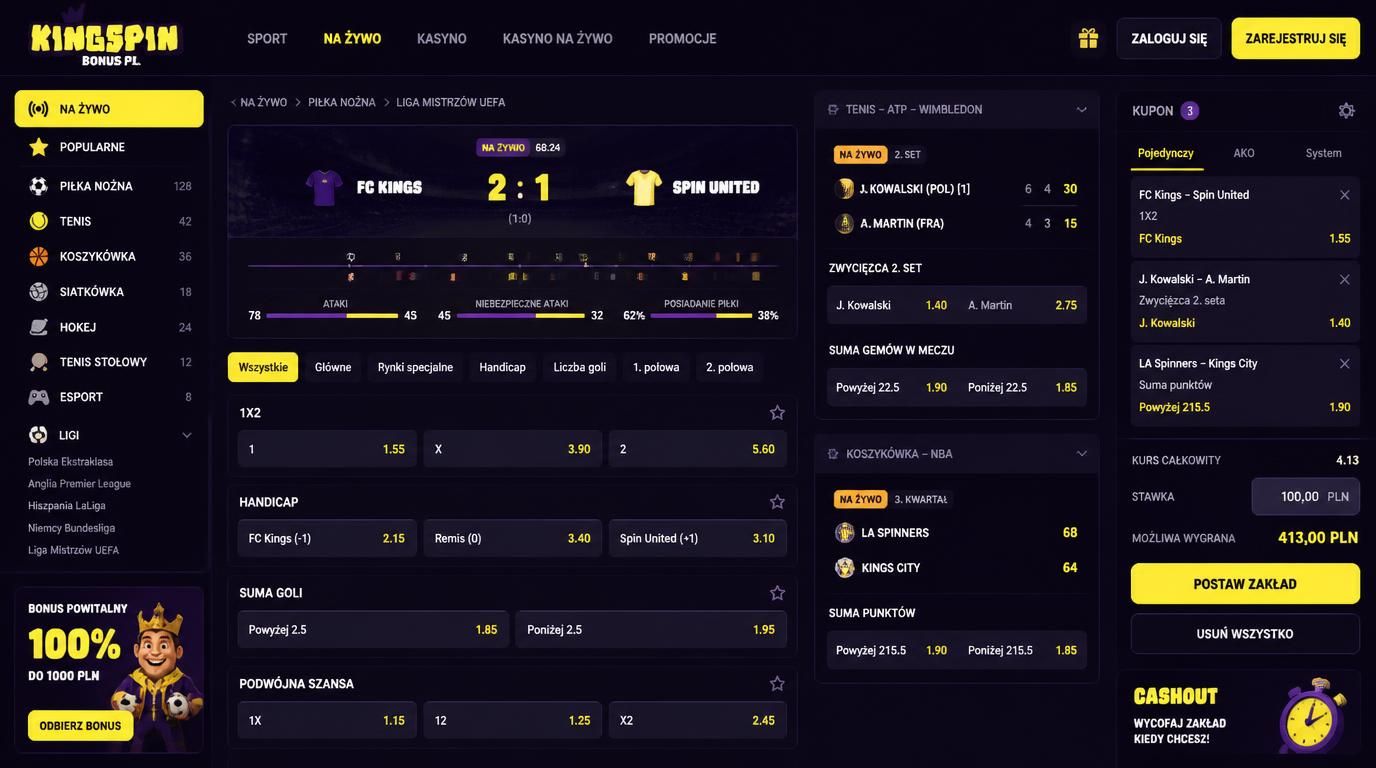The height and width of the screenshot is (768, 1376).
Task: Open coupon settings gear icon
Action: (x=1346, y=111)
